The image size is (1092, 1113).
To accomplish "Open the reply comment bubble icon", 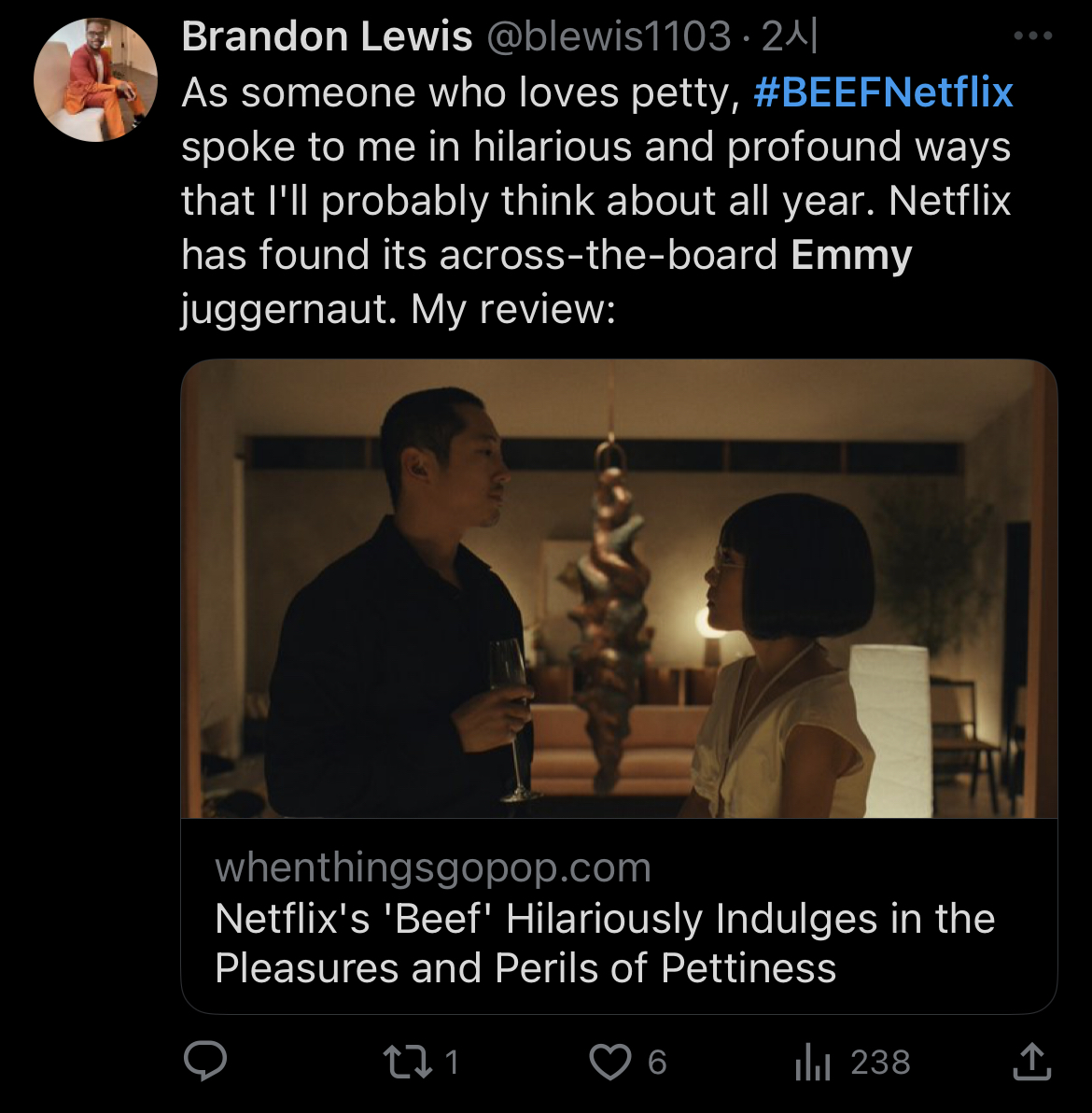I will click(205, 1062).
